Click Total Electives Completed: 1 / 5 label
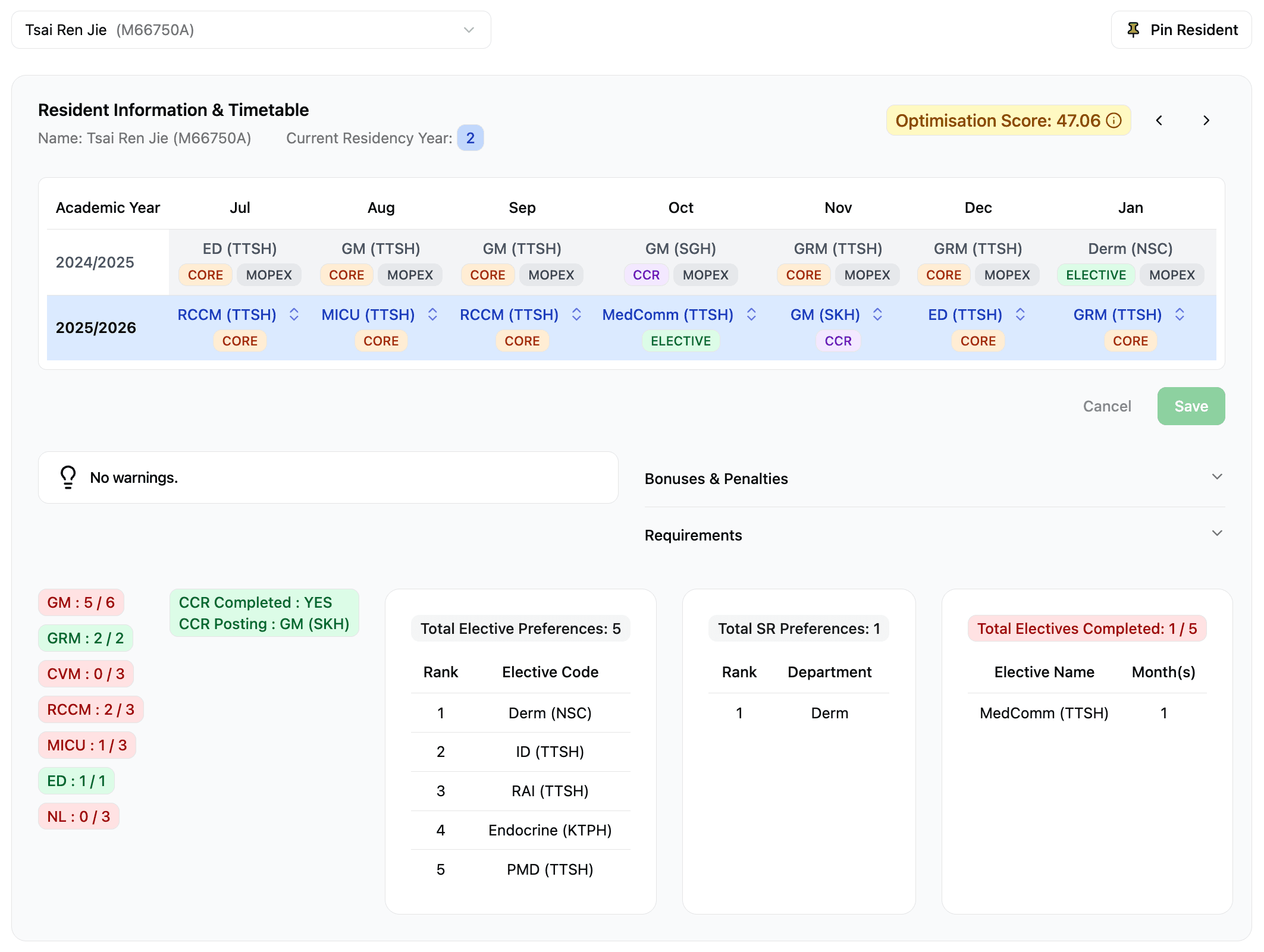The image size is (1264, 952). (x=1087, y=629)
